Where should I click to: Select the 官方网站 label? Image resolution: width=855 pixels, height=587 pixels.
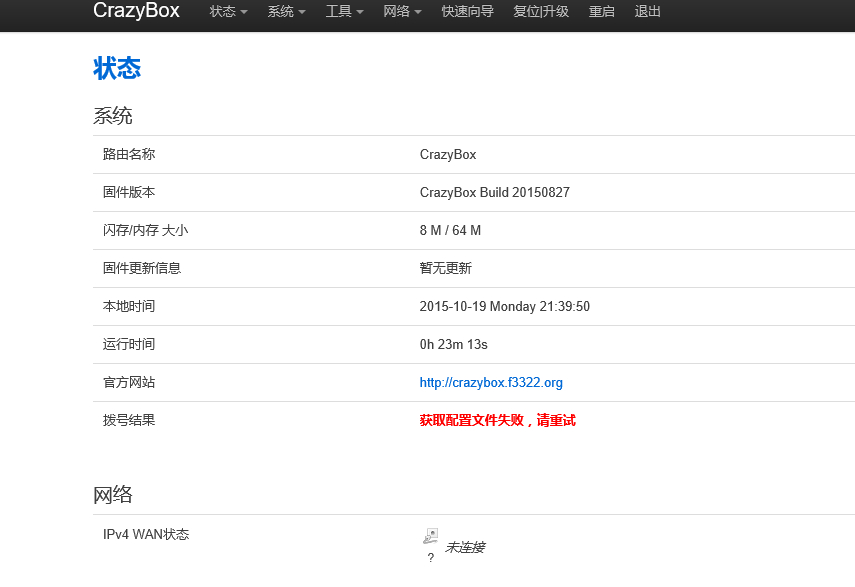pyautogui.click(x=129, y=383)
